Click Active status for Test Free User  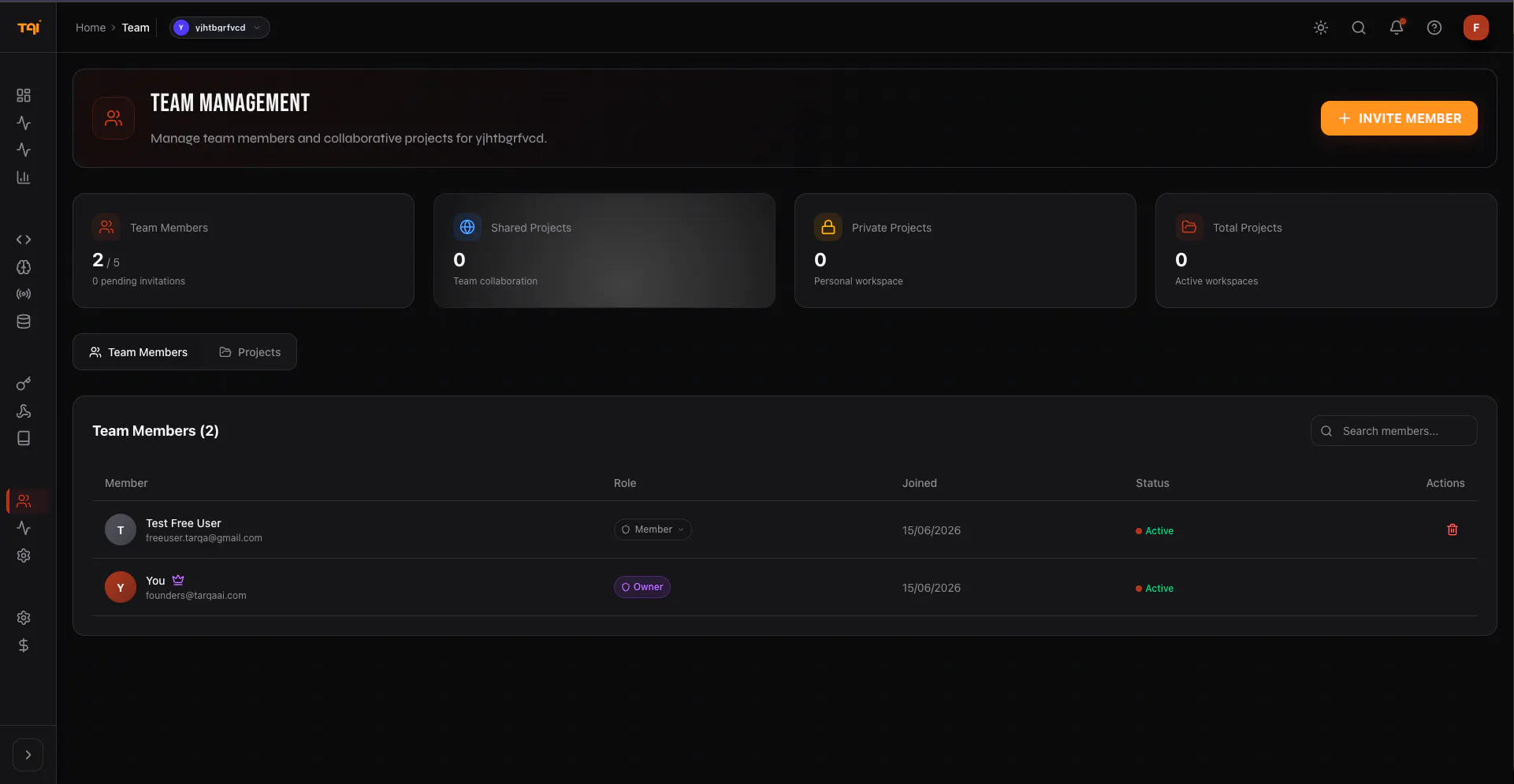click(x=1155, y=531)
